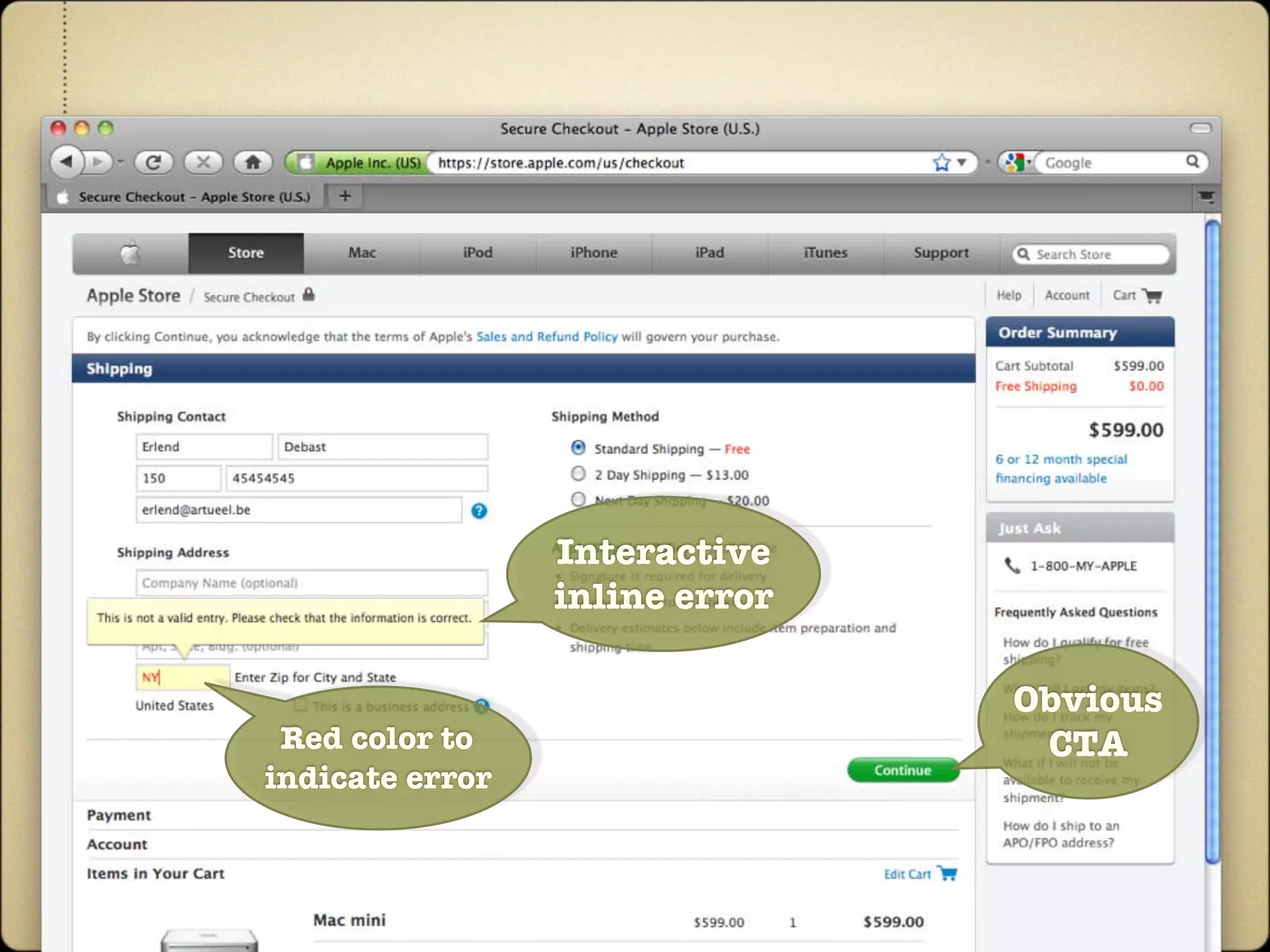Open the history dropdown arrow beside forward button
Screen dimensions: 1270x952
click(x=120, y=162)
